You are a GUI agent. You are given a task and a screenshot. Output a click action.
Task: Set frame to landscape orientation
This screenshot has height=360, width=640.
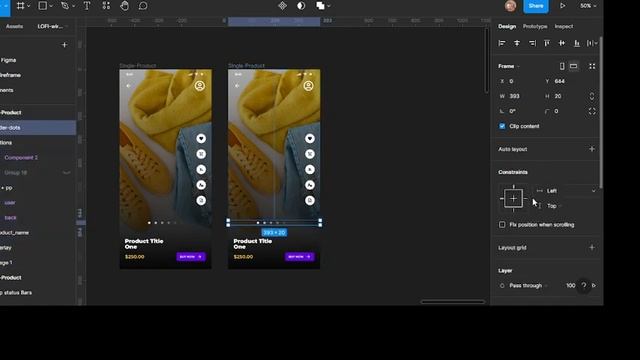[573, 66]
